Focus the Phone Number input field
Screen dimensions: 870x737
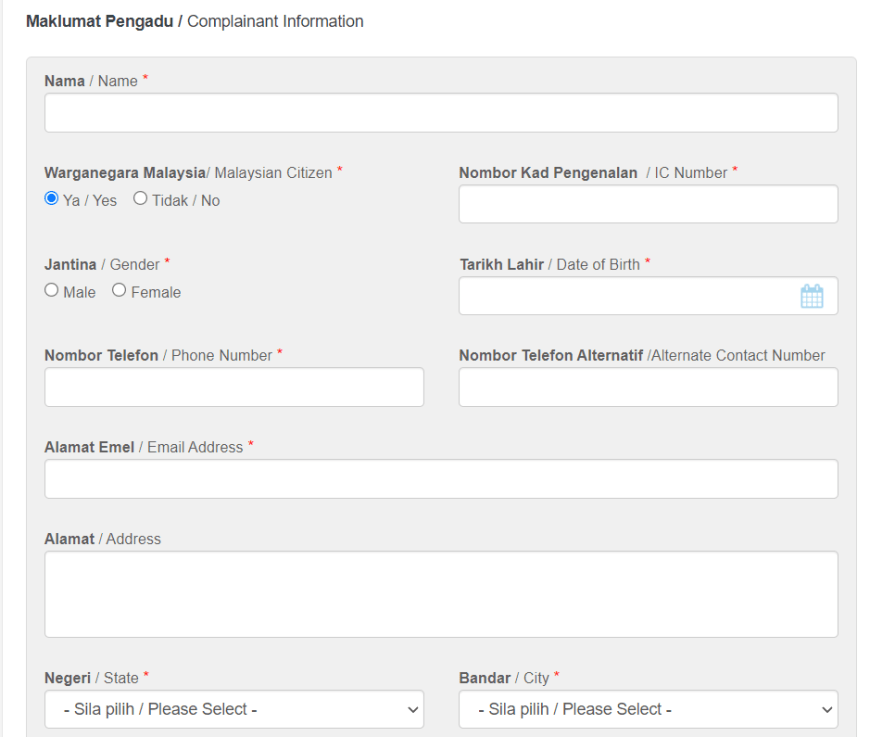pyautogui.click(x=234, y=387)
